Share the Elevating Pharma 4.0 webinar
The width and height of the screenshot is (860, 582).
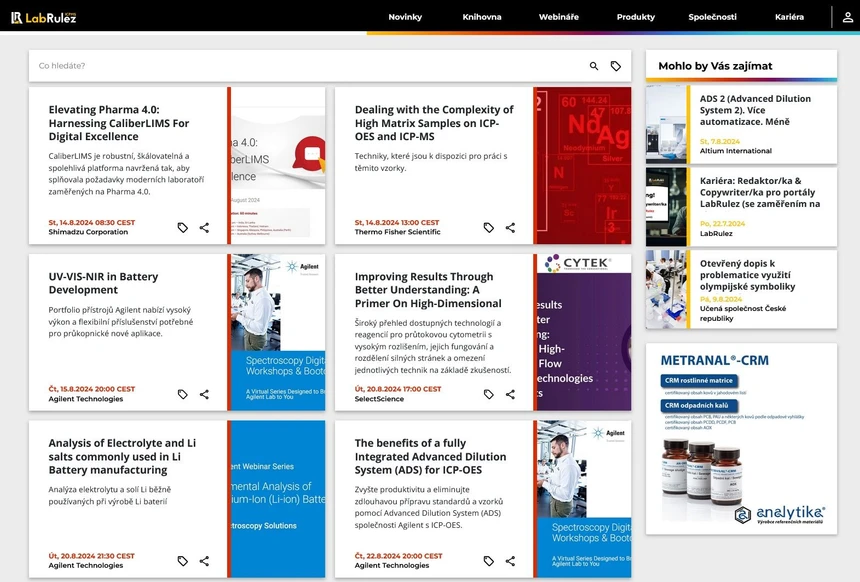tap(204, 228)
